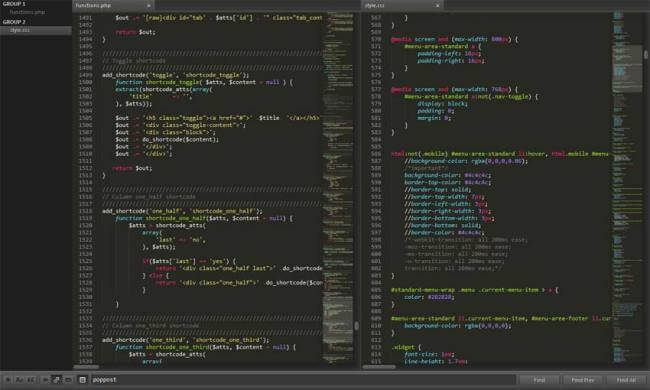Toggle wrap search option in find bar
650x390 pixels.
[x=56, y=380]
